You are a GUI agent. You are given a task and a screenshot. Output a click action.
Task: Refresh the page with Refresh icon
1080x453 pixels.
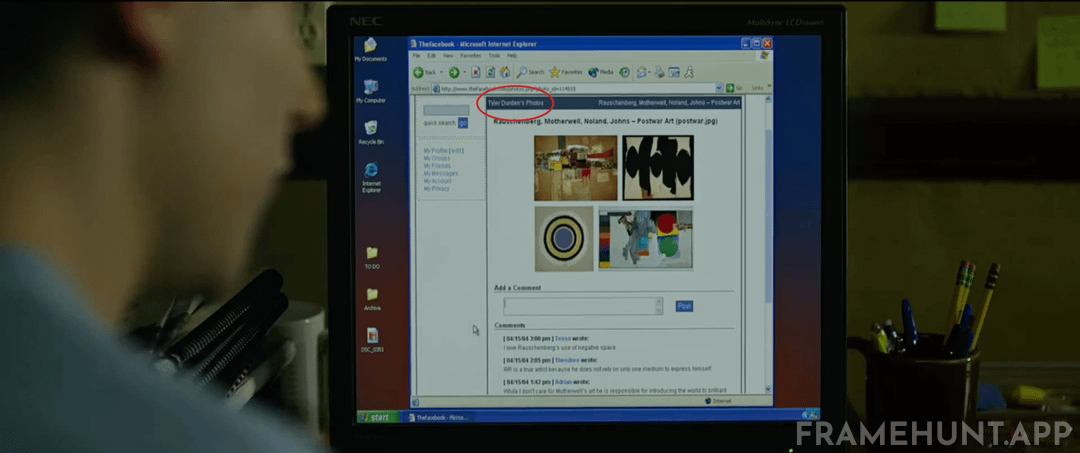point(490,72)
